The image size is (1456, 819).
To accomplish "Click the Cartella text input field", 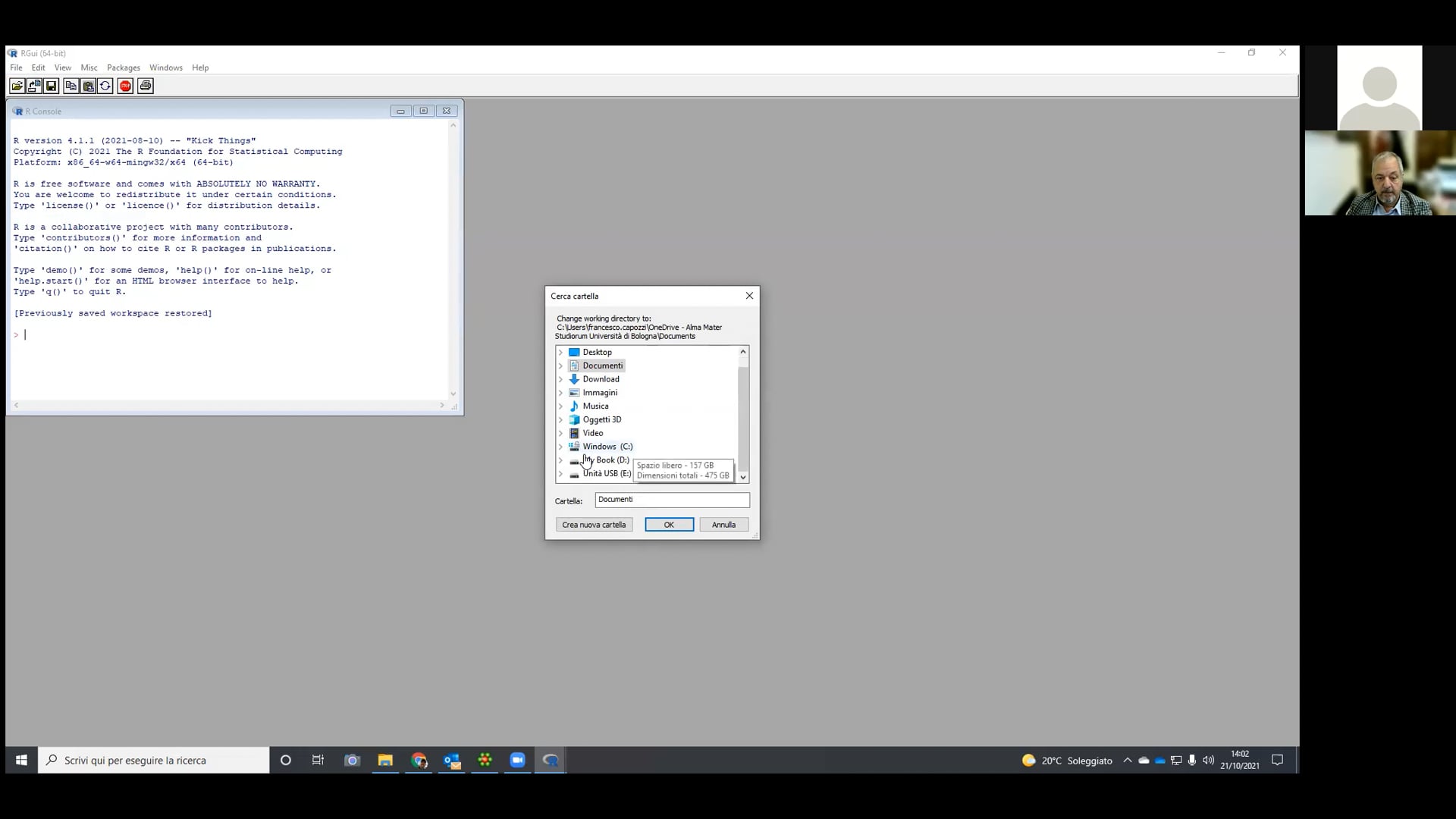I will coord(672,500).
